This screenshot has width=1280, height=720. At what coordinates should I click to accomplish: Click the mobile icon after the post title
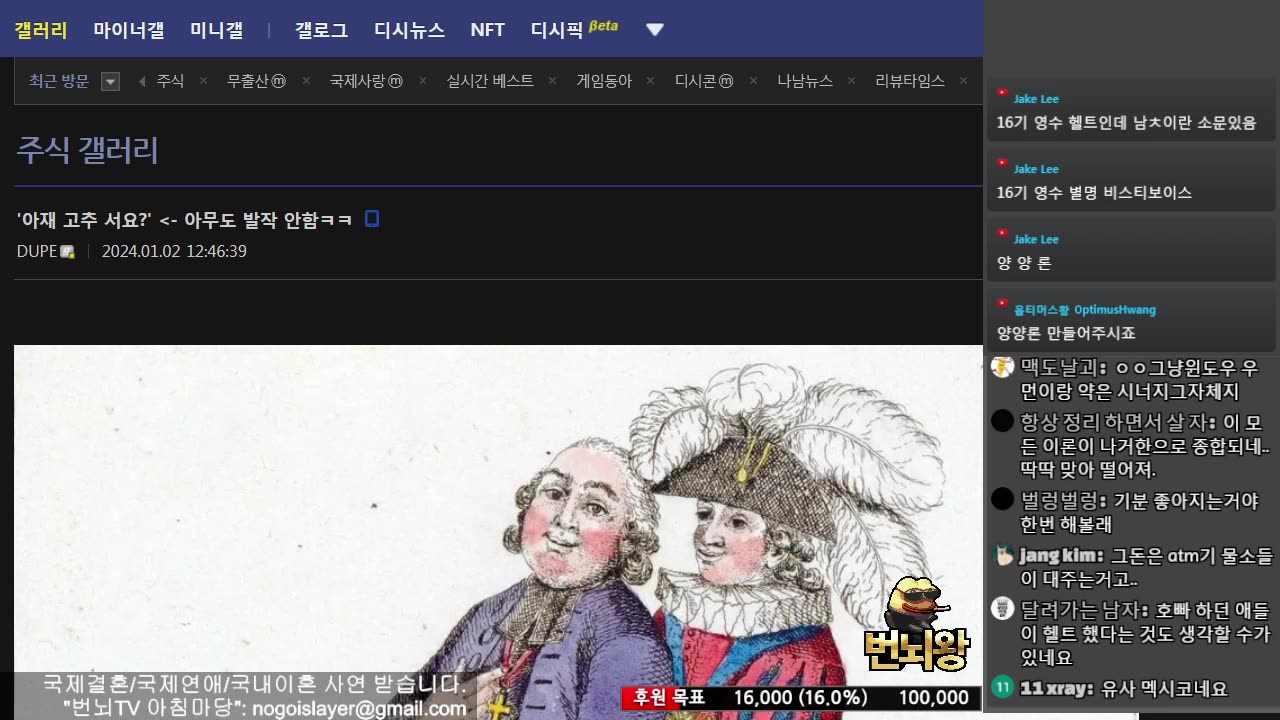372,218
